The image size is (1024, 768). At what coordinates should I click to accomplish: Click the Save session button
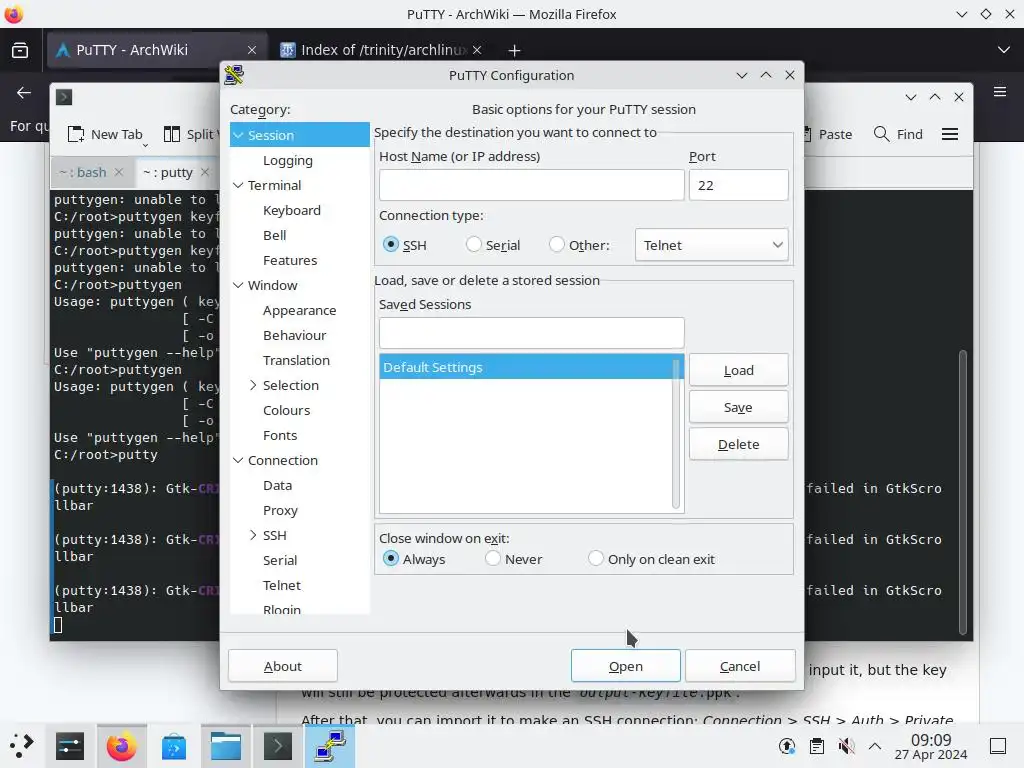click(x=739, y=408)
